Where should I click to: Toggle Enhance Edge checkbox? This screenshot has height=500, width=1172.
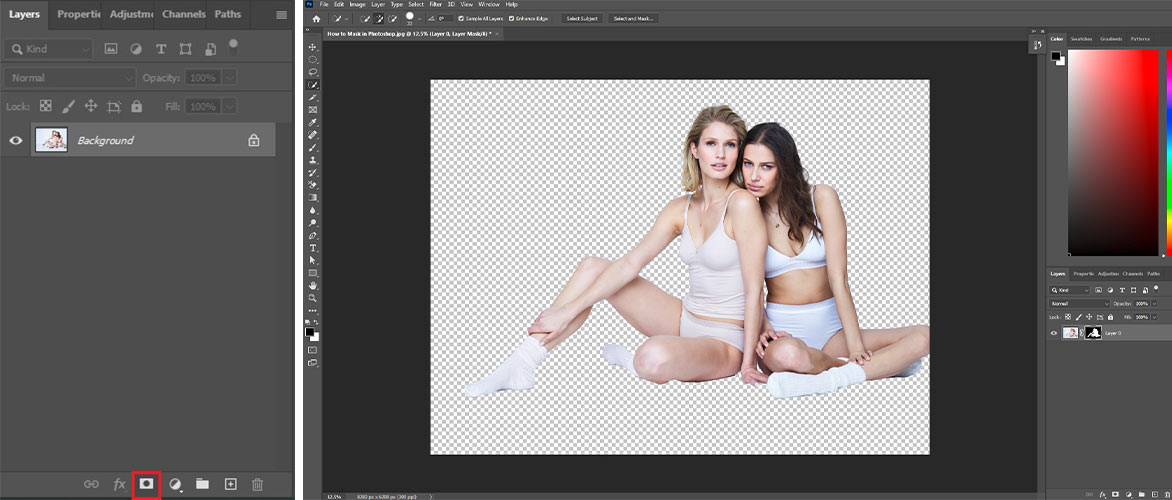click(x=511, y=19)
